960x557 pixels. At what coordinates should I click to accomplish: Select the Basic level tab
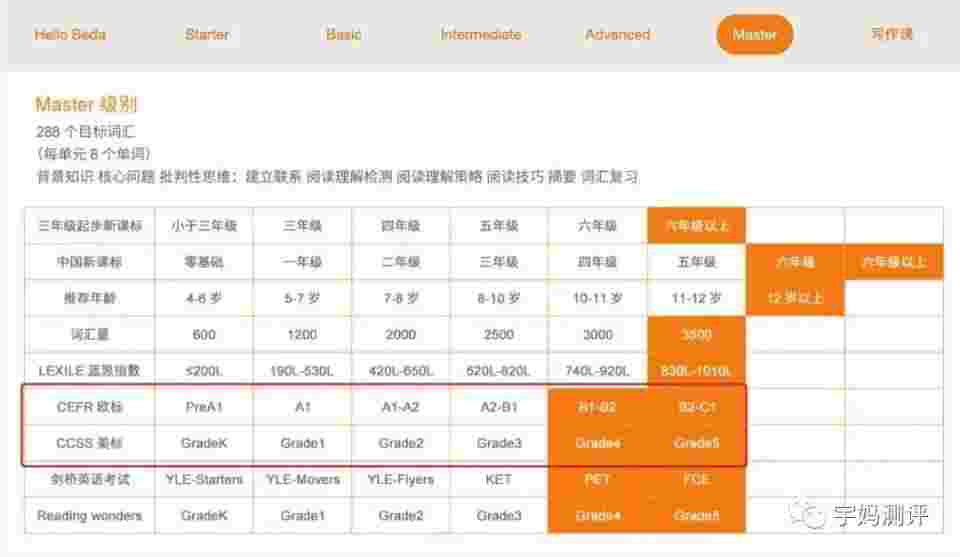343,34
